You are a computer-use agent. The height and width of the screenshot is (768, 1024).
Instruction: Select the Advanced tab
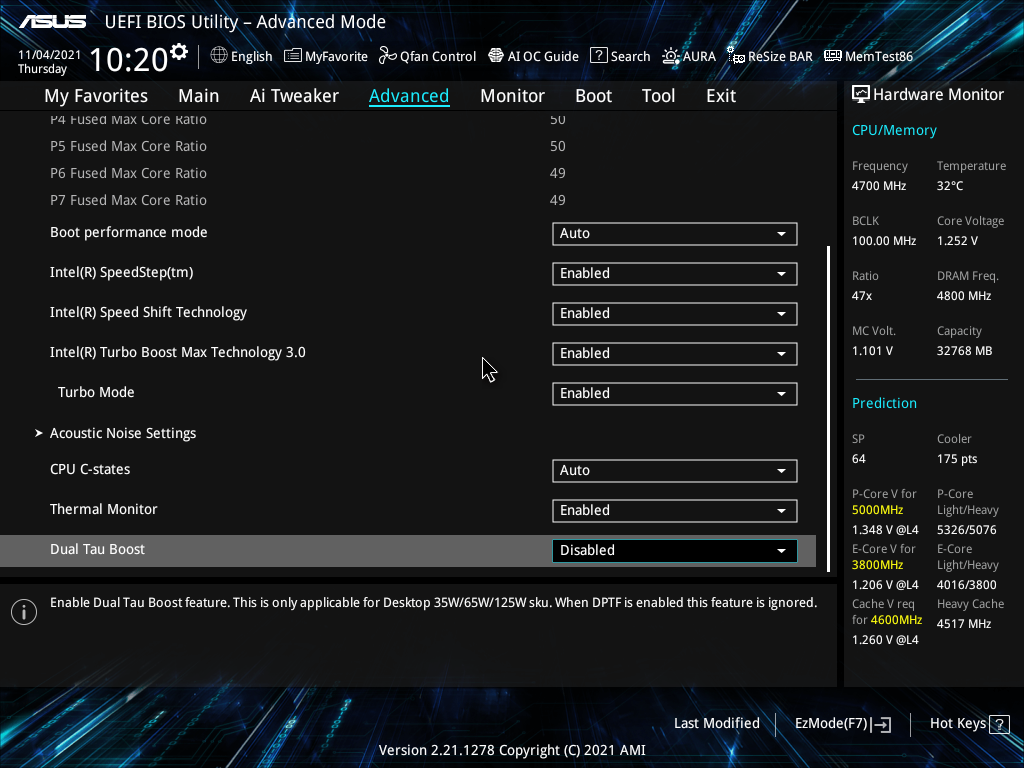click(409, 96)
